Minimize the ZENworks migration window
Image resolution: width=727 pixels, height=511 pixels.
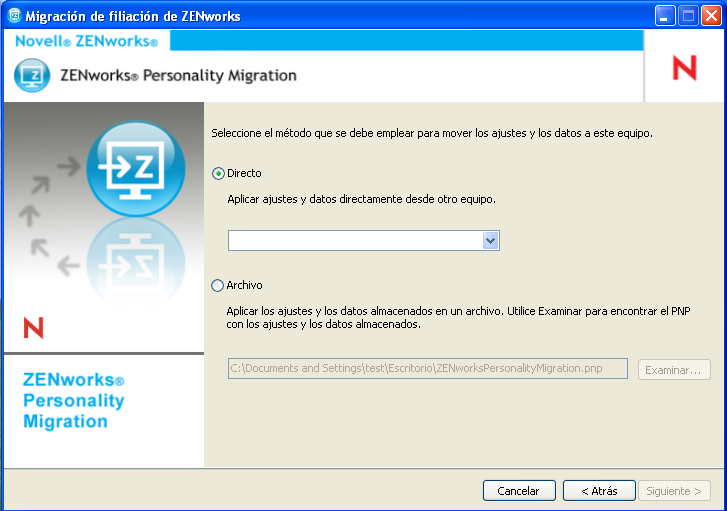click(x=664, y=16)
